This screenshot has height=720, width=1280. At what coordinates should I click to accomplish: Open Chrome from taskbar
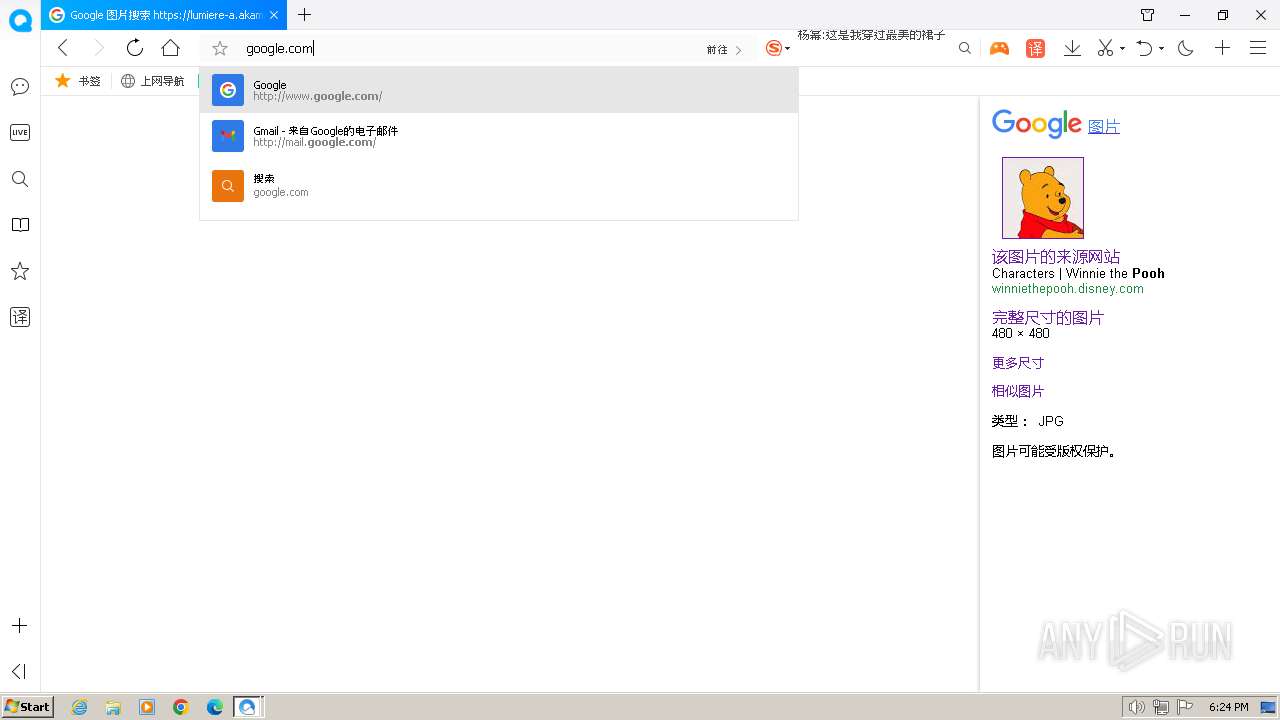click(x=181, y=707)
